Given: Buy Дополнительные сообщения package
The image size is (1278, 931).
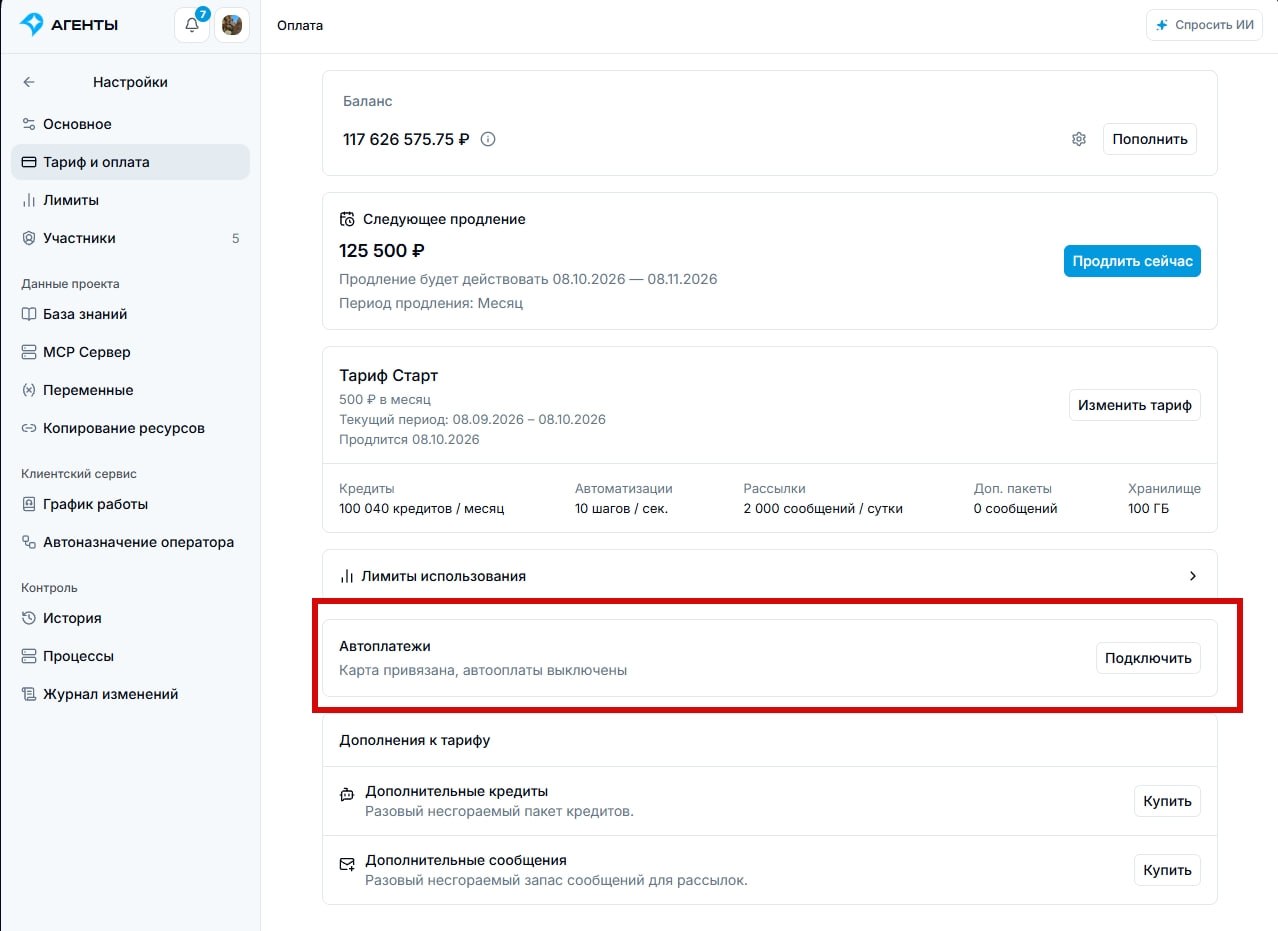Looking at the screenshot, I should [x=1167, y=870].
